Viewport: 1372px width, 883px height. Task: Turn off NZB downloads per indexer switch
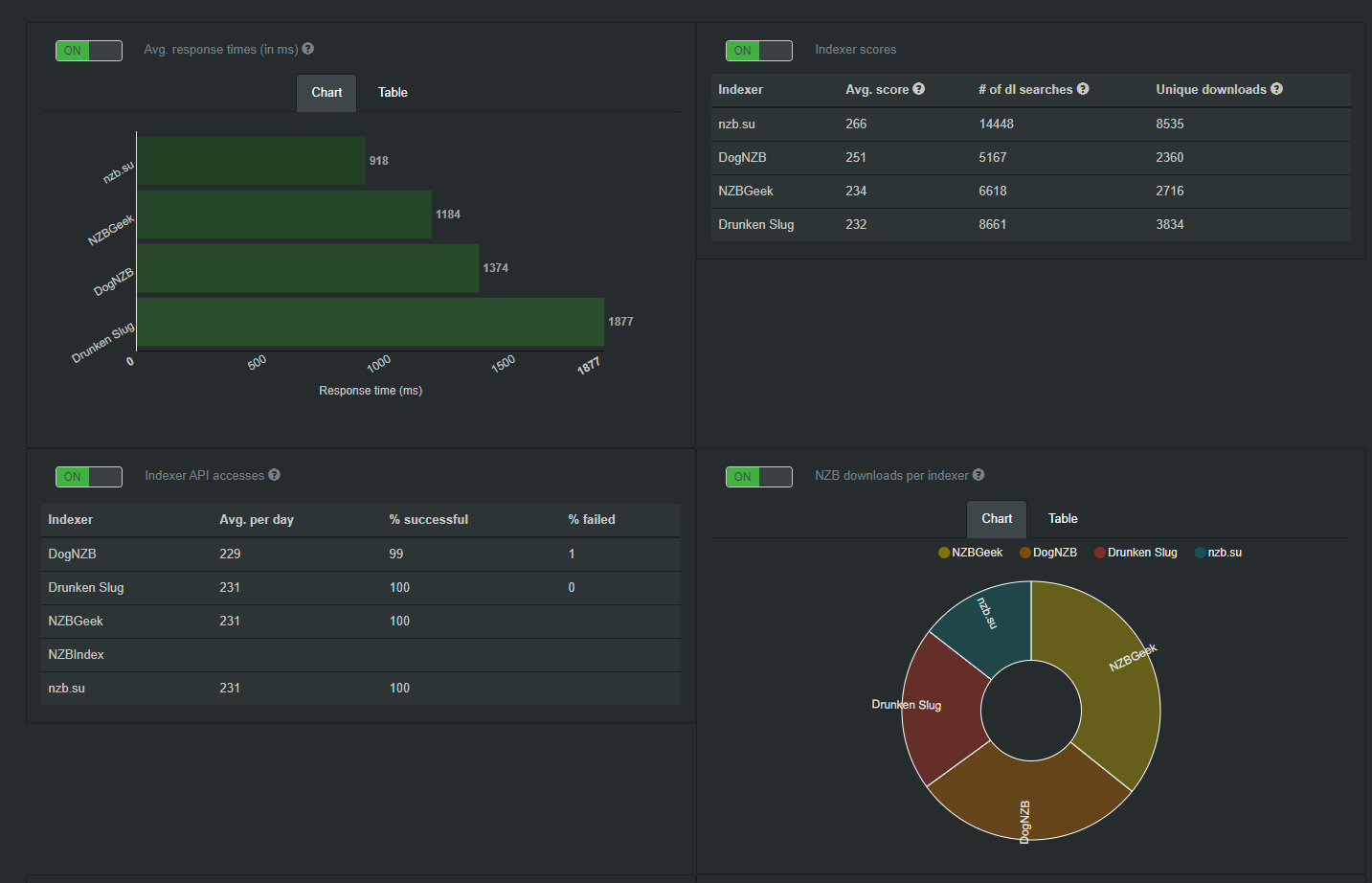(x=759, y=477)
